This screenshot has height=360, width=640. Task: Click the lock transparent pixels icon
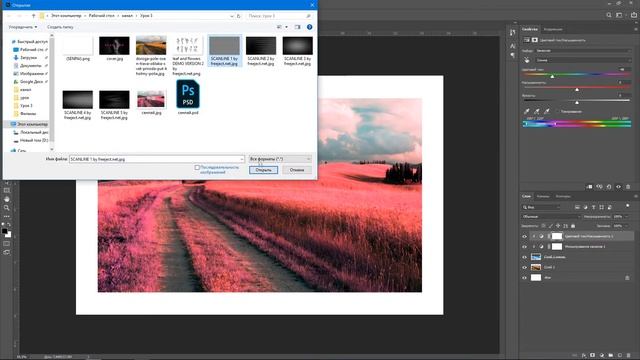tap(543, 226)
